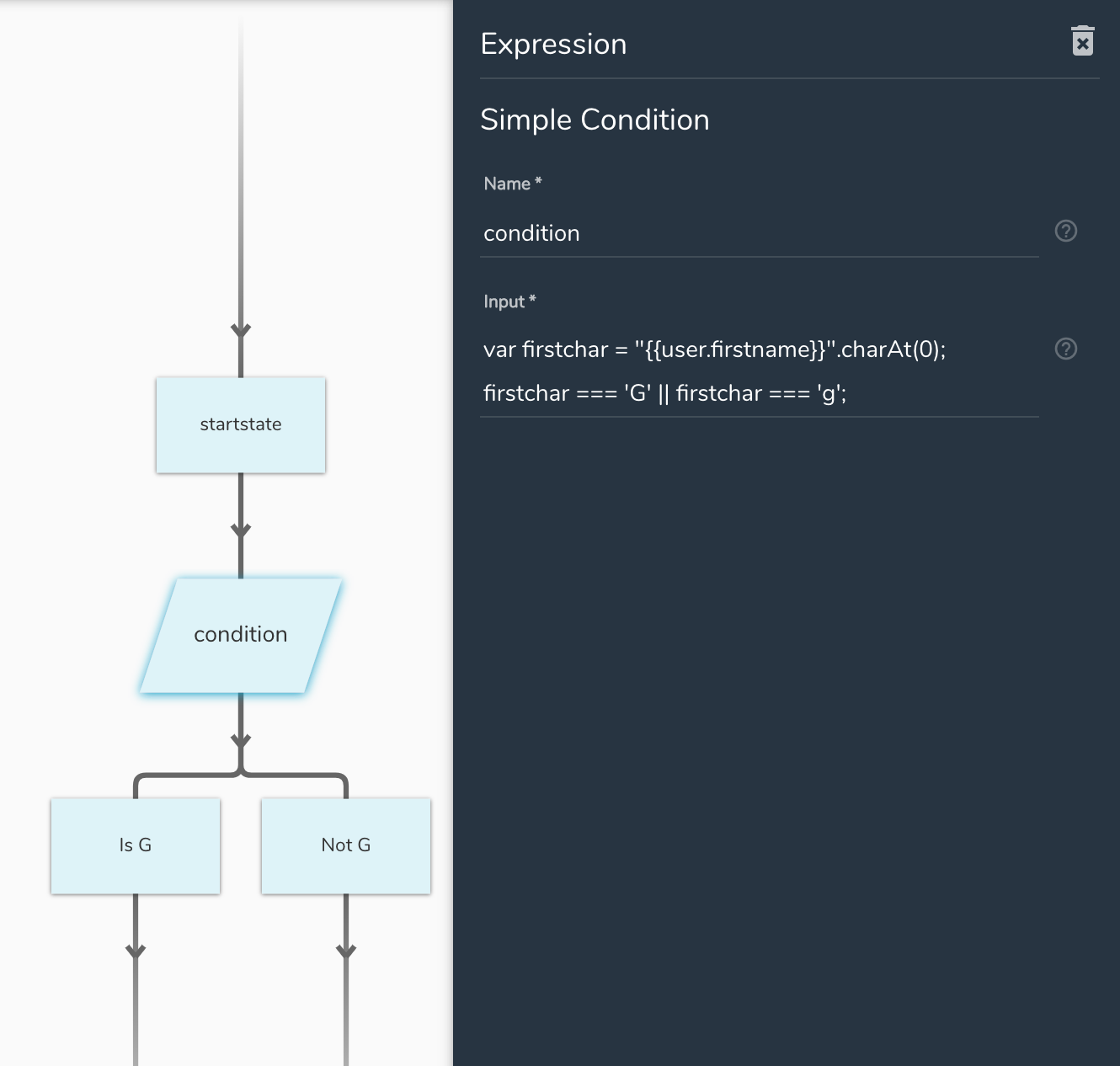Select the 'Is G' node
Screen dimensions: 1120x1066
pyautogui.click(x=136, y=845)
